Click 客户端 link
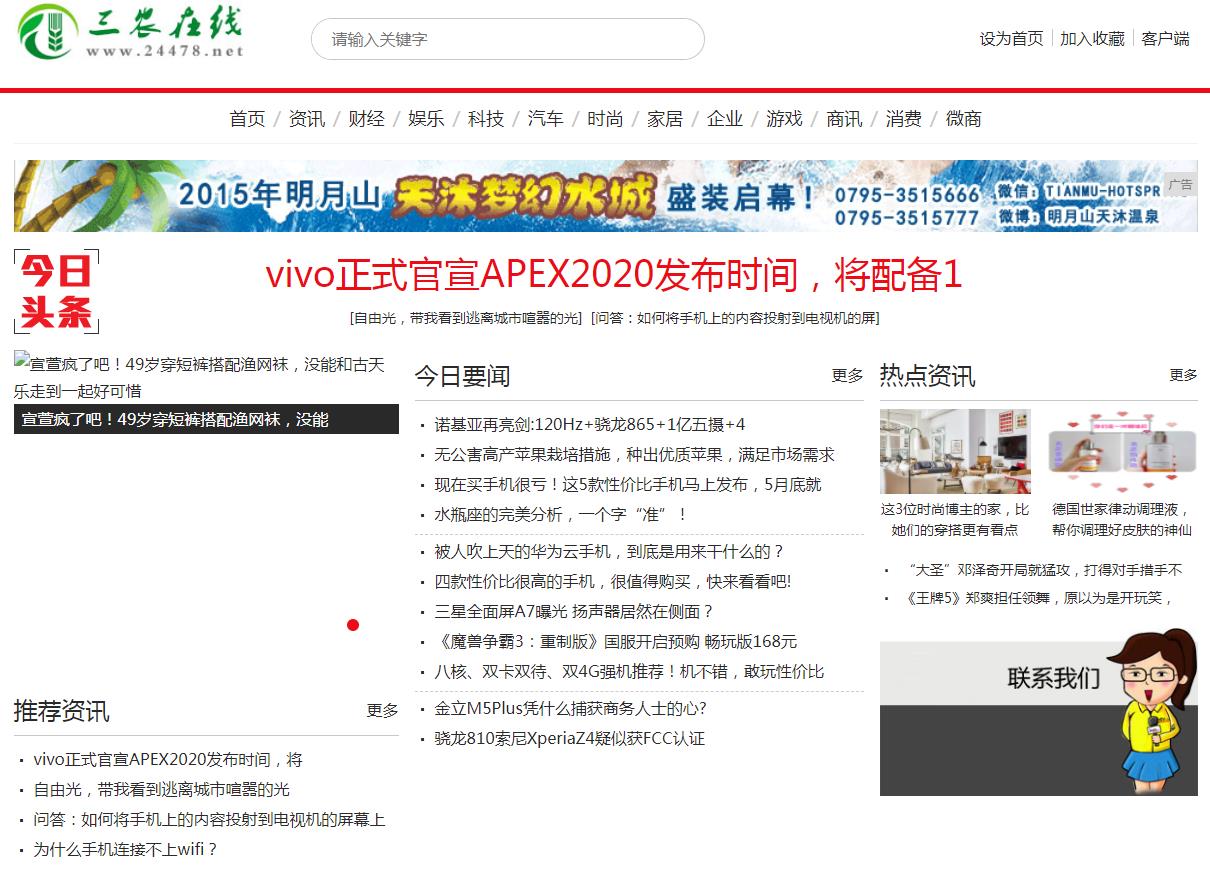This screenshot has height=872, width=1210. pyautogui.click(x=1165, y=39)
